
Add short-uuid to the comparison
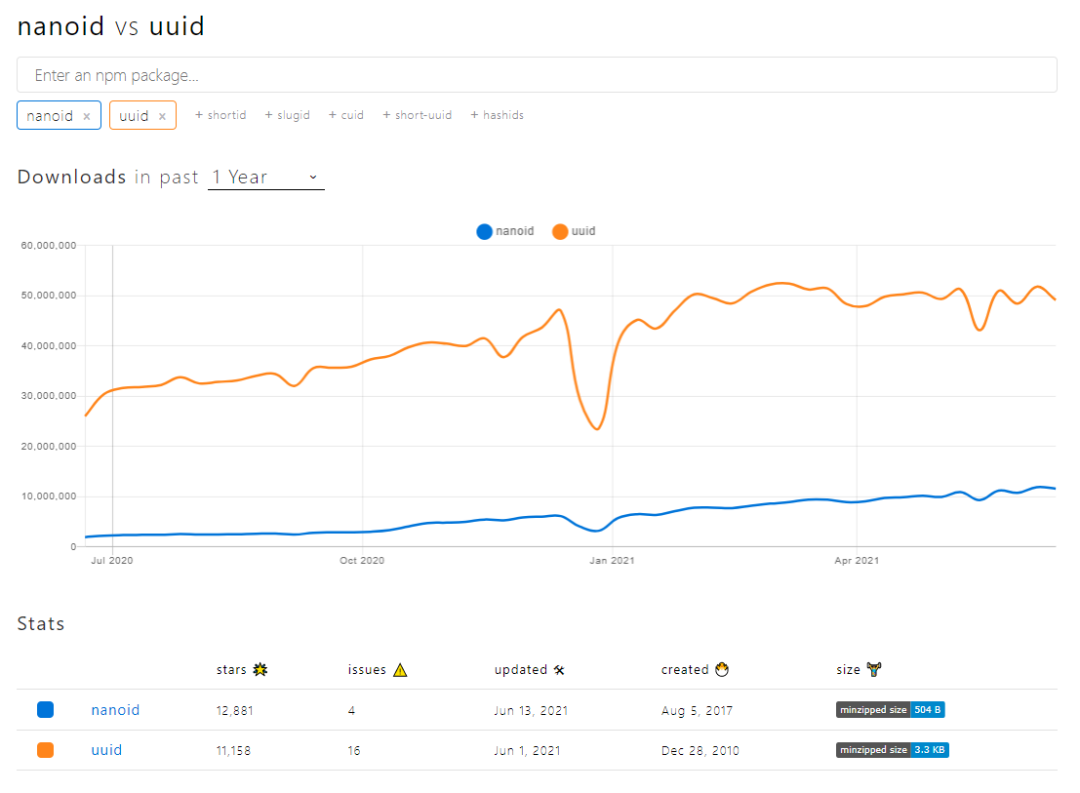[x=417, y=115]
